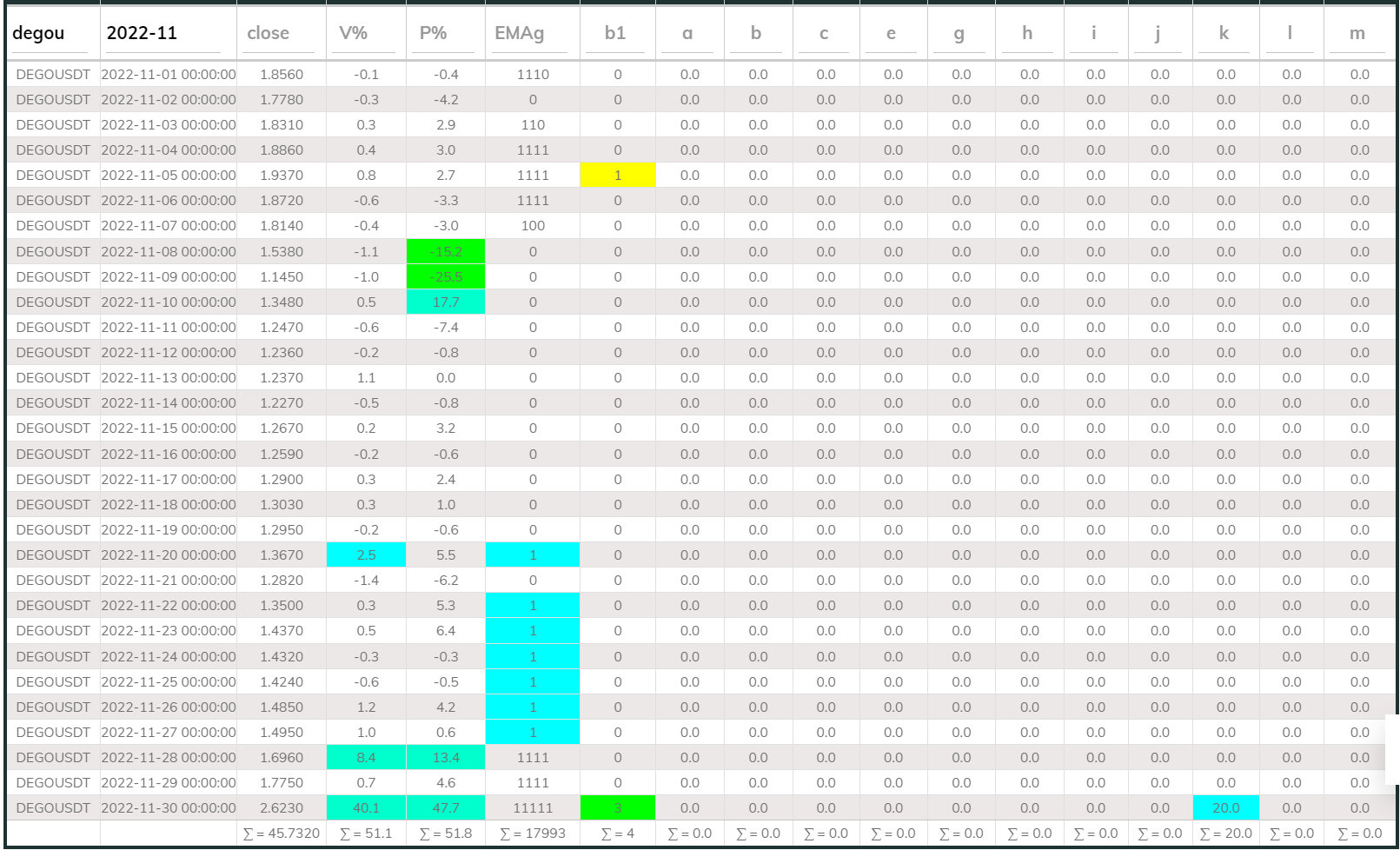Viewport: 1400px width, 850px height.
Task: Select the EMAg column header
Action: pos(519,34)
